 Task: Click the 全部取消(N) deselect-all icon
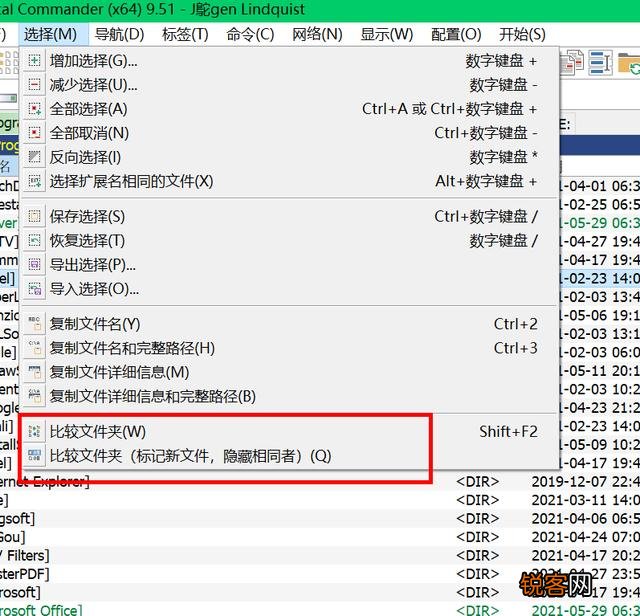(x=34, y=133)
